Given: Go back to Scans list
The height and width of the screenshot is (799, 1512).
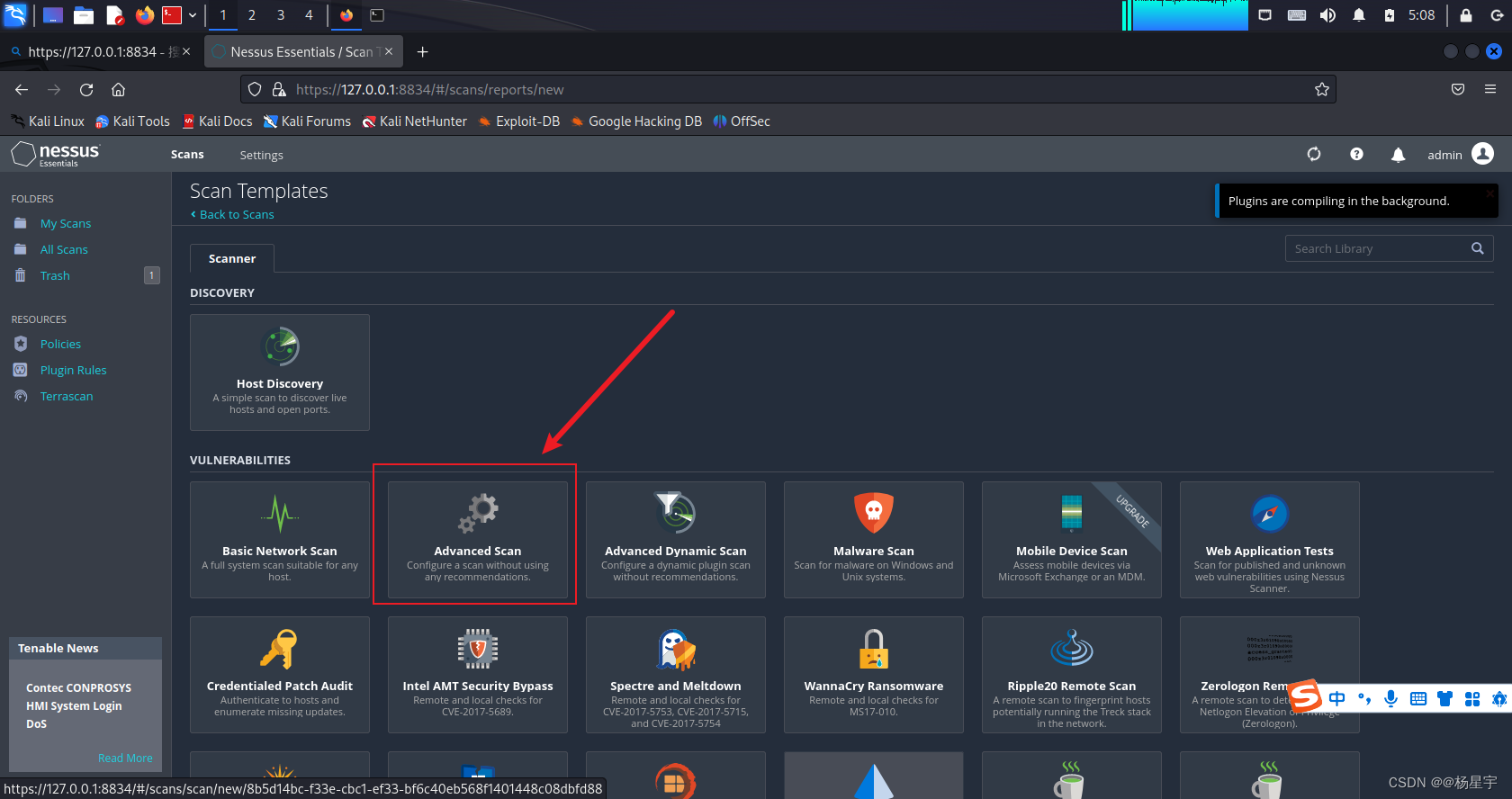Looking at the screenshot, I should [232, 214].
